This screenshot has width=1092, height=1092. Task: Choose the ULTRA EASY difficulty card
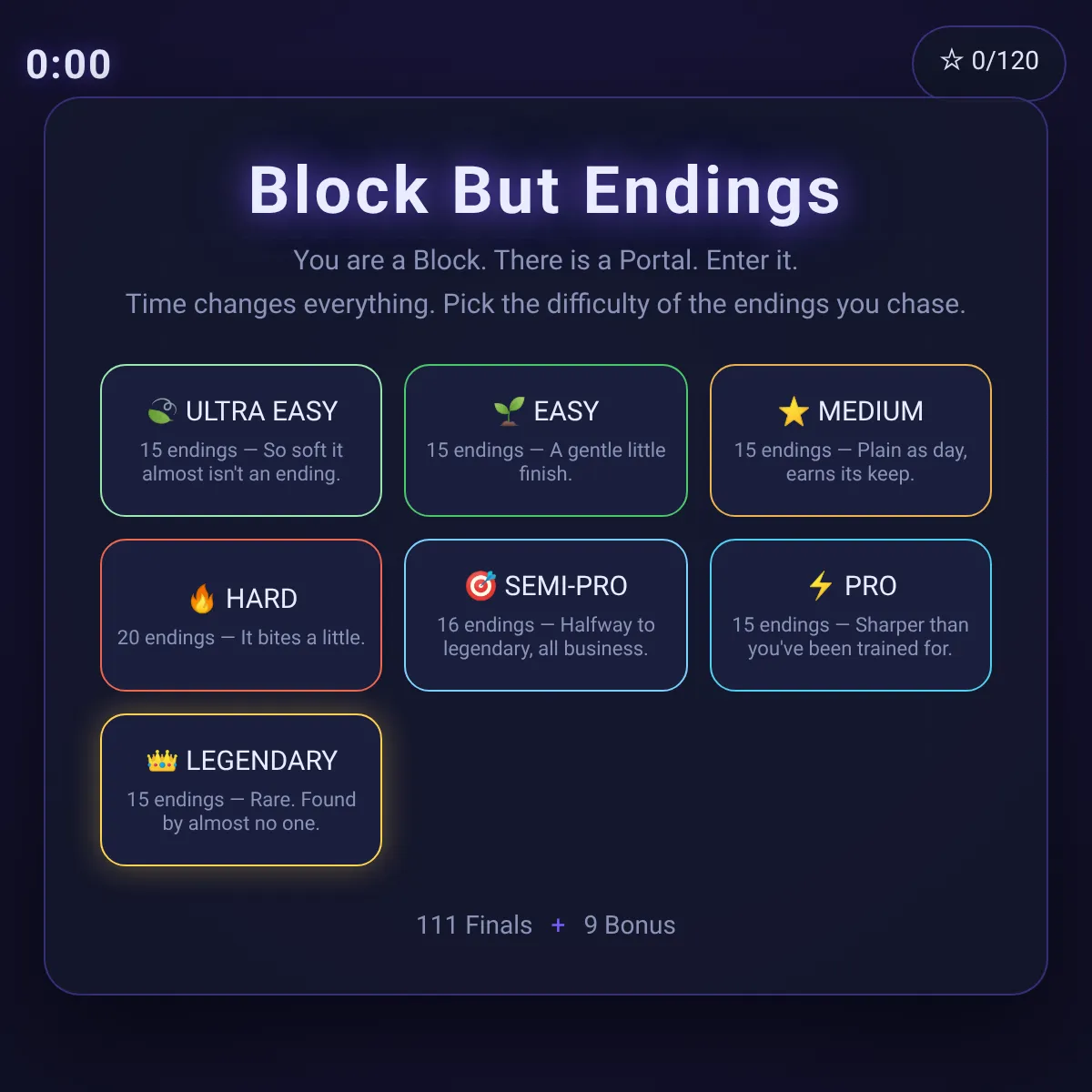click(x=241, y=440)
